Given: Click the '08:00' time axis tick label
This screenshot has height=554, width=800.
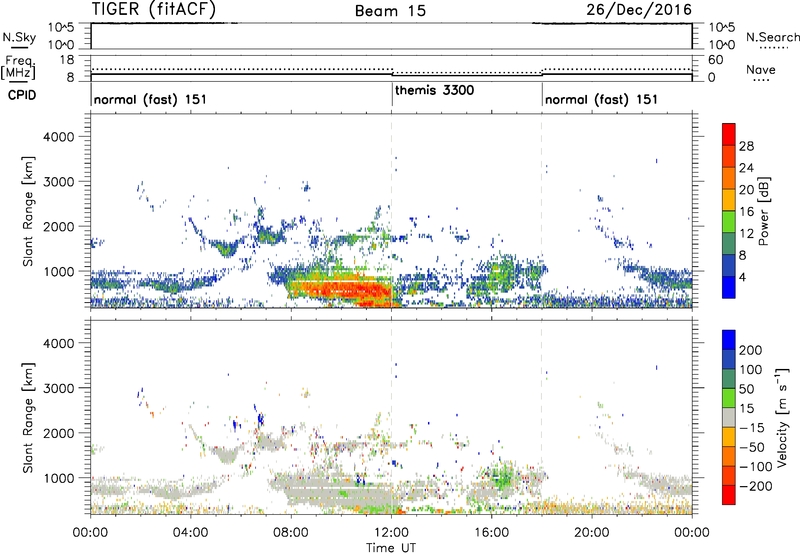Looking at the screenshot, I should tap(291, 533).
